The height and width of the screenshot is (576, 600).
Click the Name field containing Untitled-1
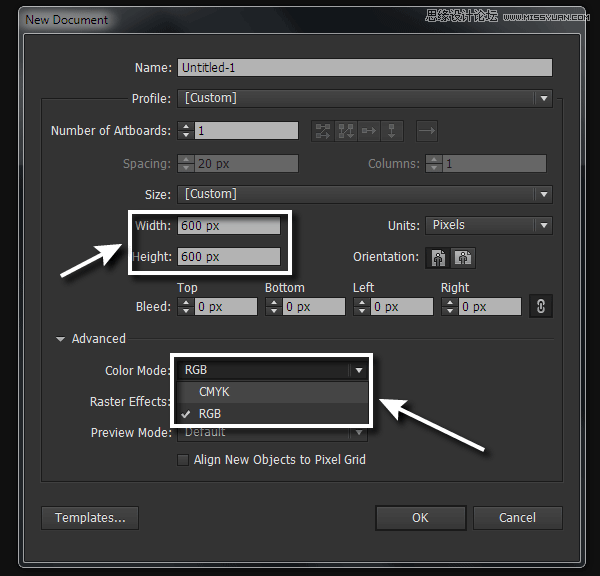[x=365, y=68]
